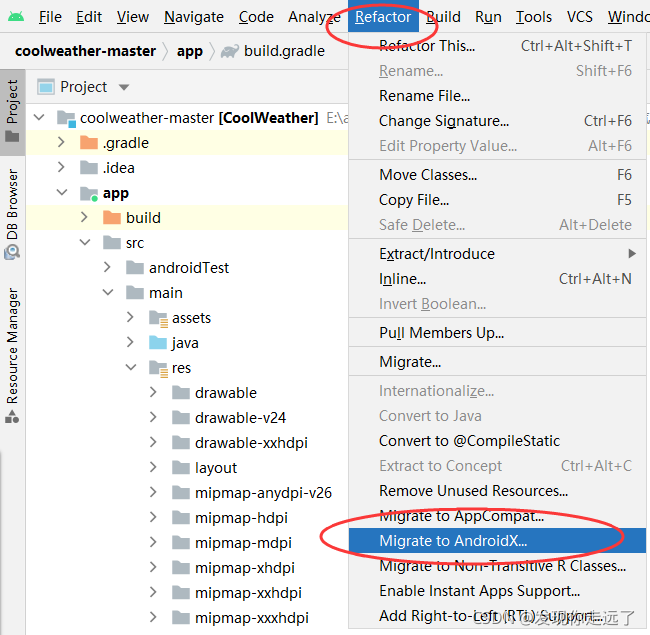The width and height of the screenshot is (650, 635).
Task: Open the Resource Manager tool window
Action: click(12, 355)
